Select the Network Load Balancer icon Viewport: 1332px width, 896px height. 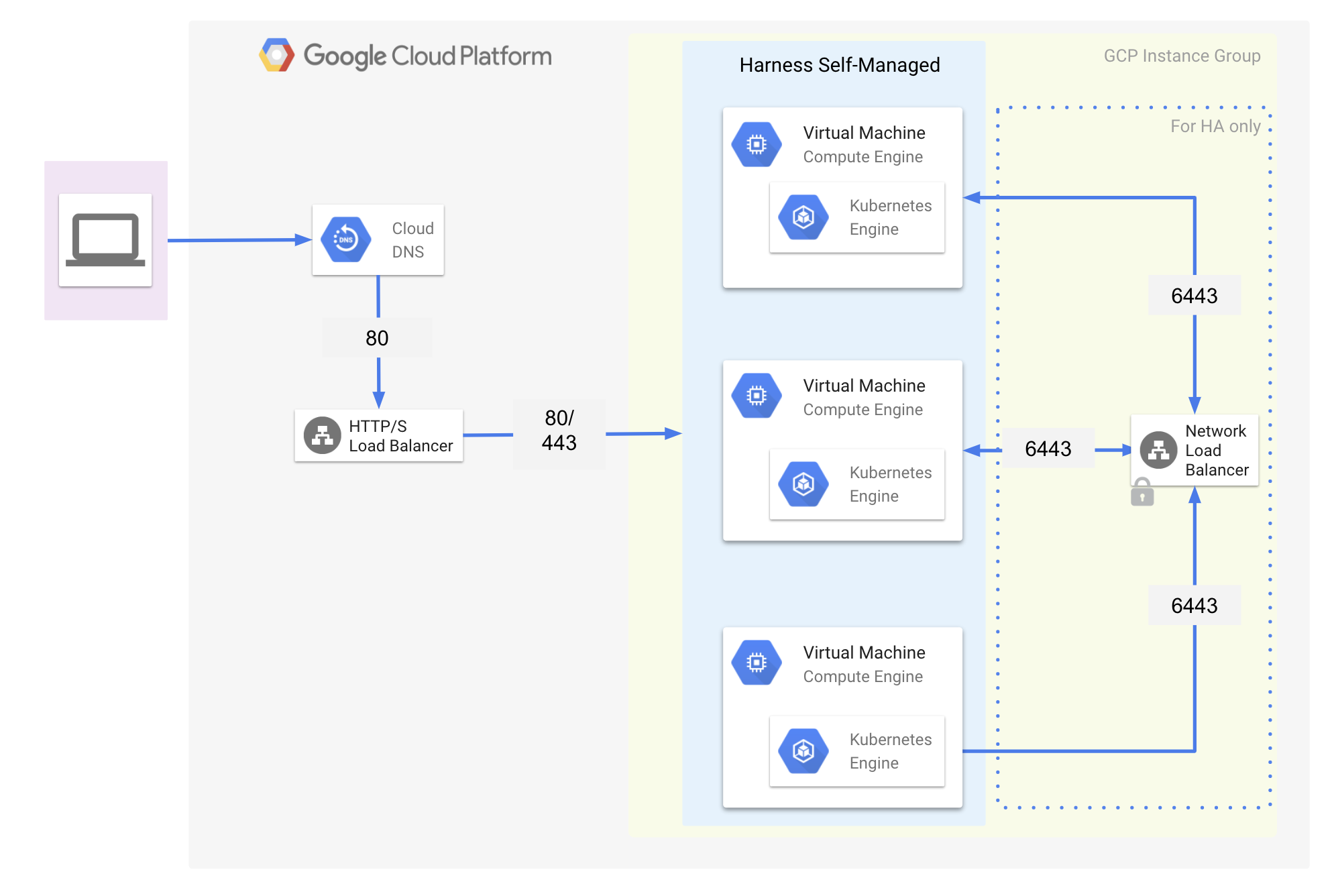pos(1158,450)
